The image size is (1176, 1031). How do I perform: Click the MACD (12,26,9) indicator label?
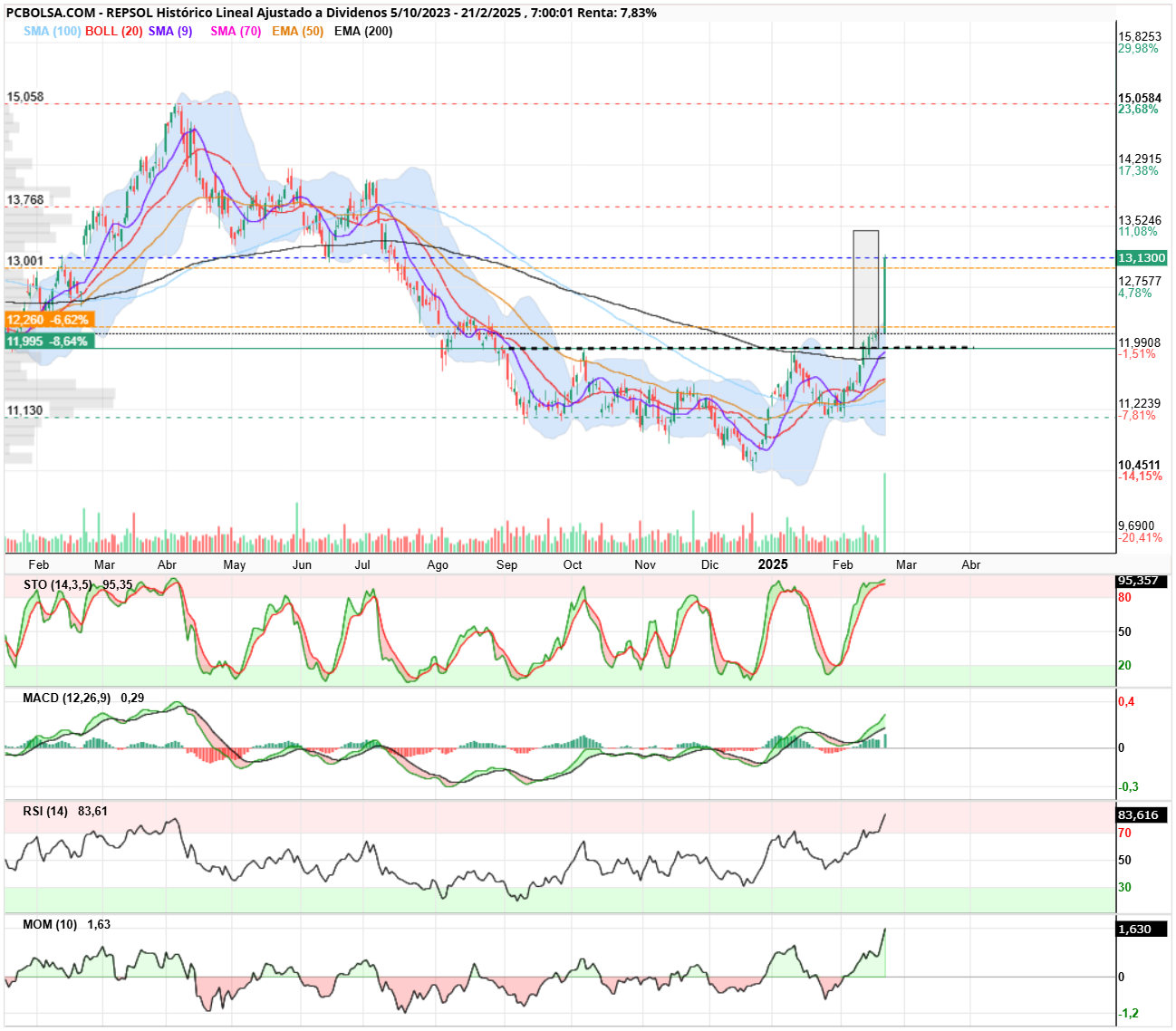(x=68, y=698)
